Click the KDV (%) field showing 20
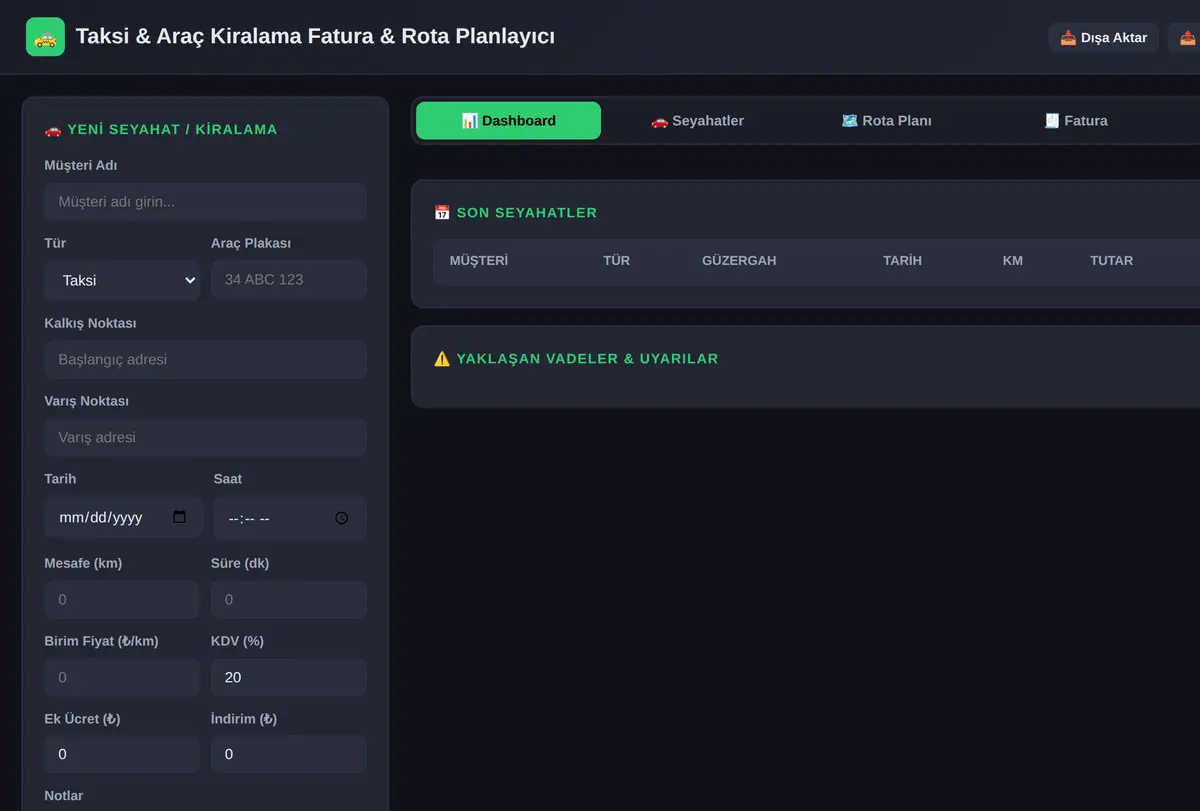This screenshot has width=1200, height=811. pos(288,678)
